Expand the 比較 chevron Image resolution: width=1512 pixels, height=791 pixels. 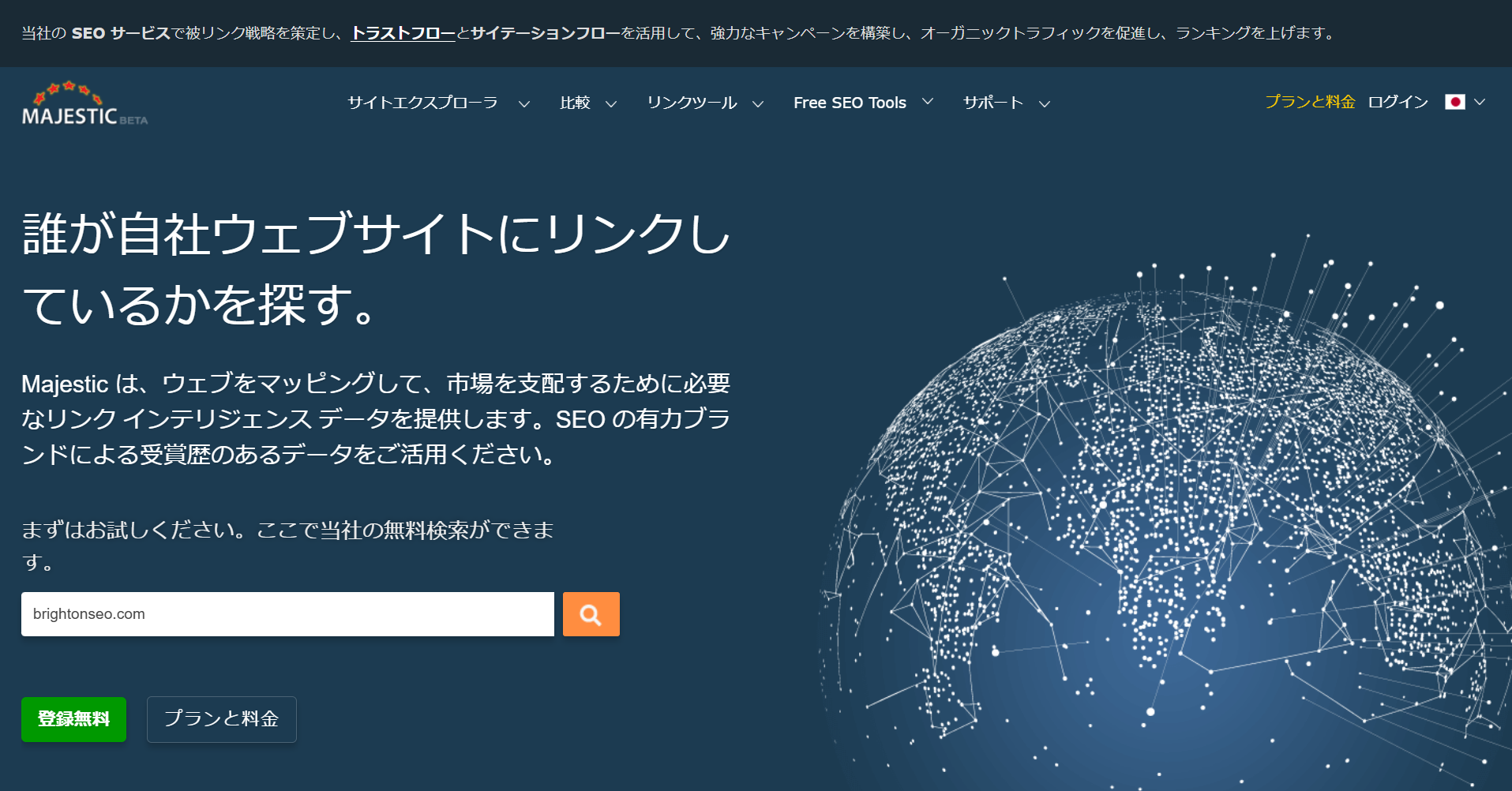tap(610, 103)
